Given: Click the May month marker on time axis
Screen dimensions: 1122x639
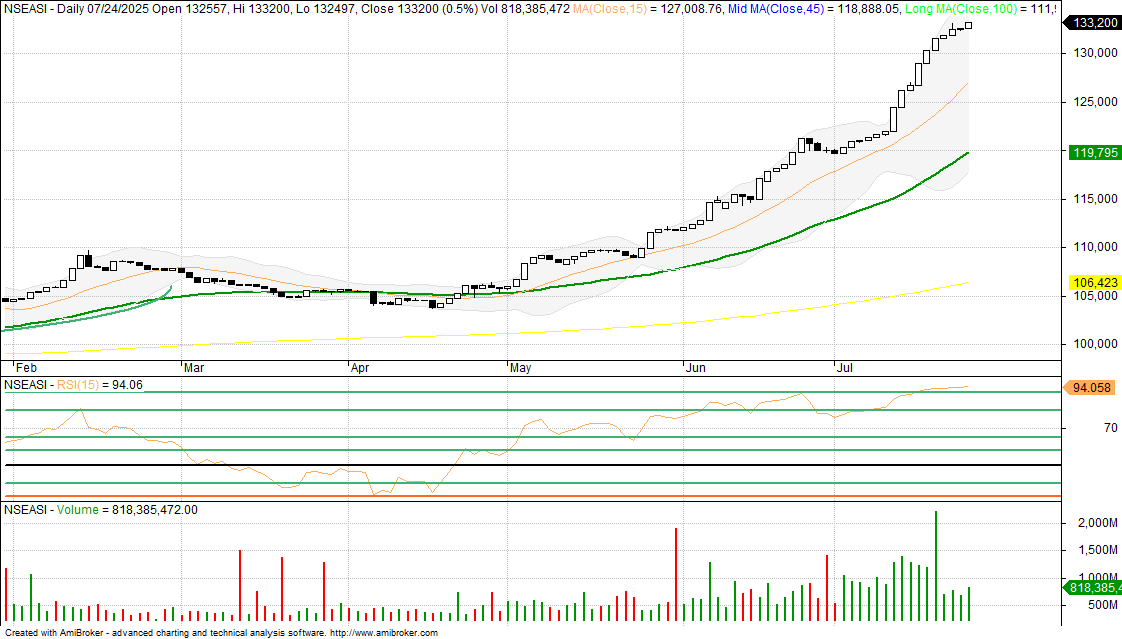Looking at the screenshot, I should [x=521, y=368].
